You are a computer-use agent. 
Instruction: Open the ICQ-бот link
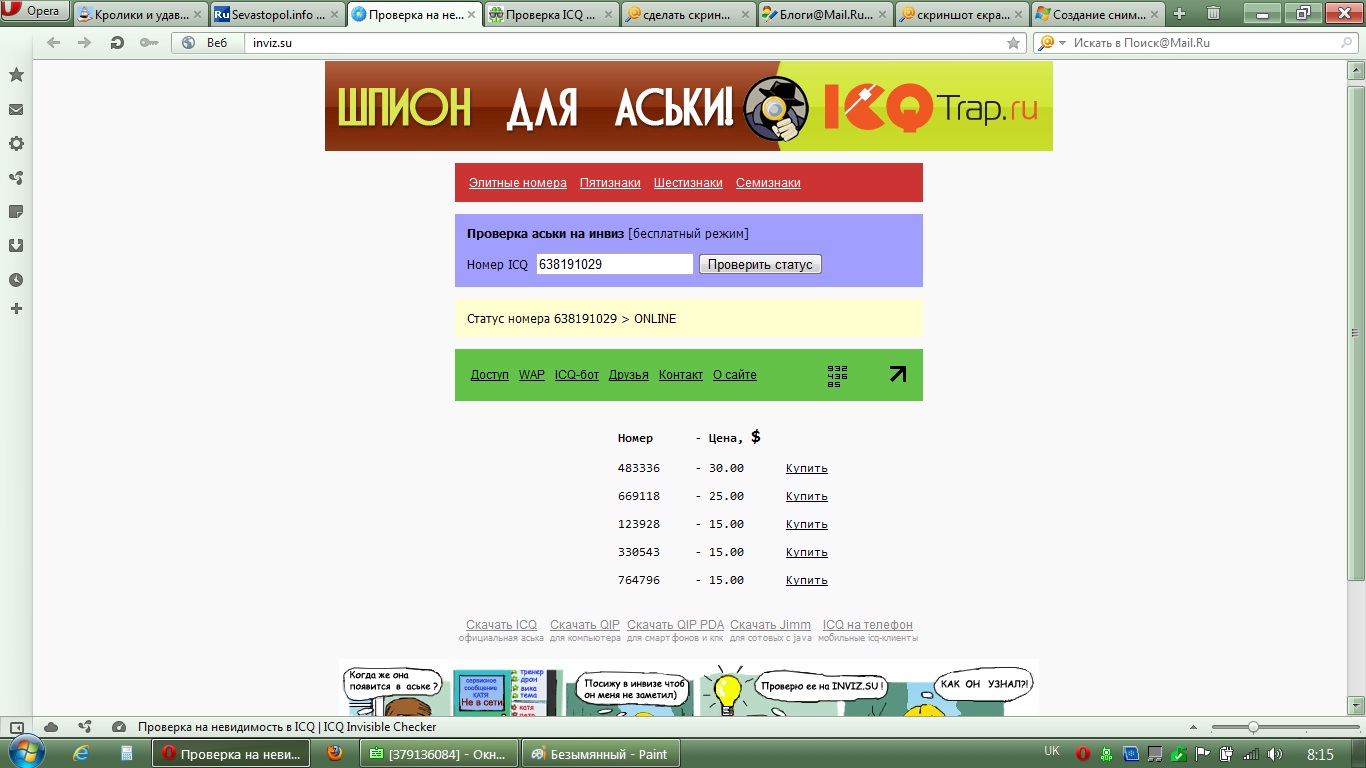tap(577, 375)
